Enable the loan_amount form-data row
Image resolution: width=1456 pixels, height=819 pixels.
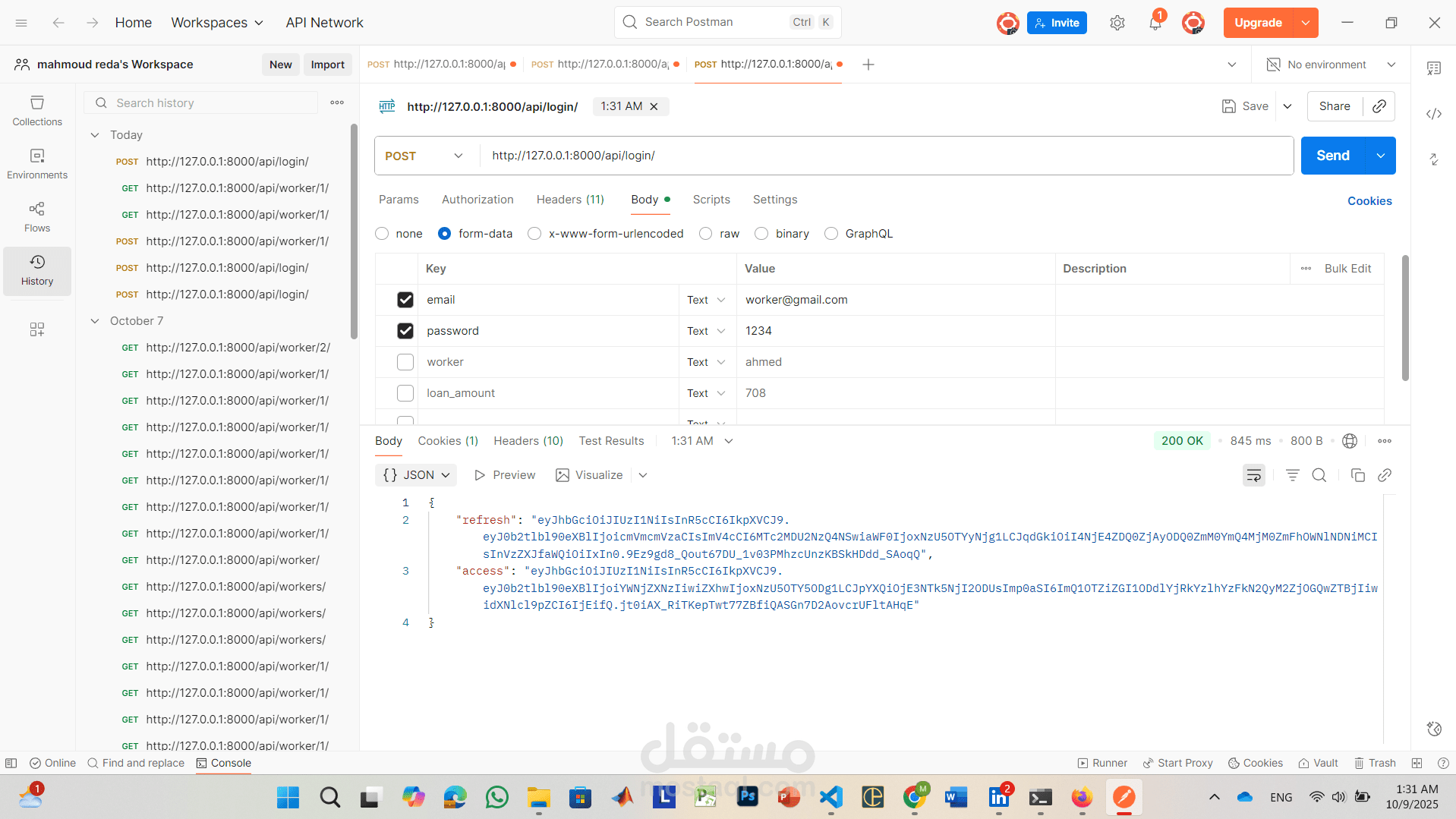pos(405,393)
